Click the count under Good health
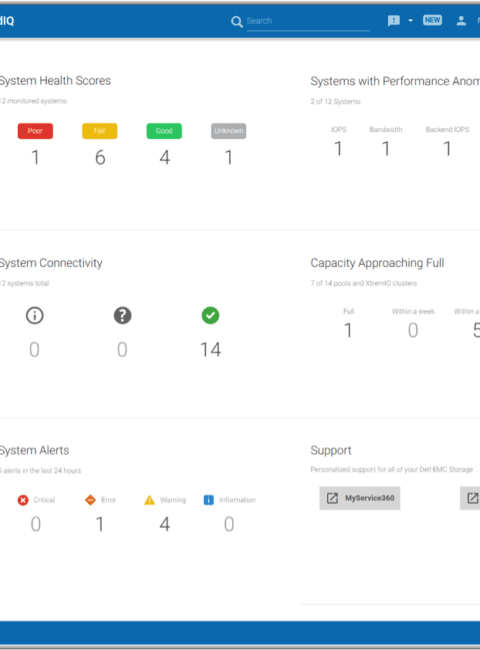The width and height of the screenshot is (480, 650). [165, 158]
